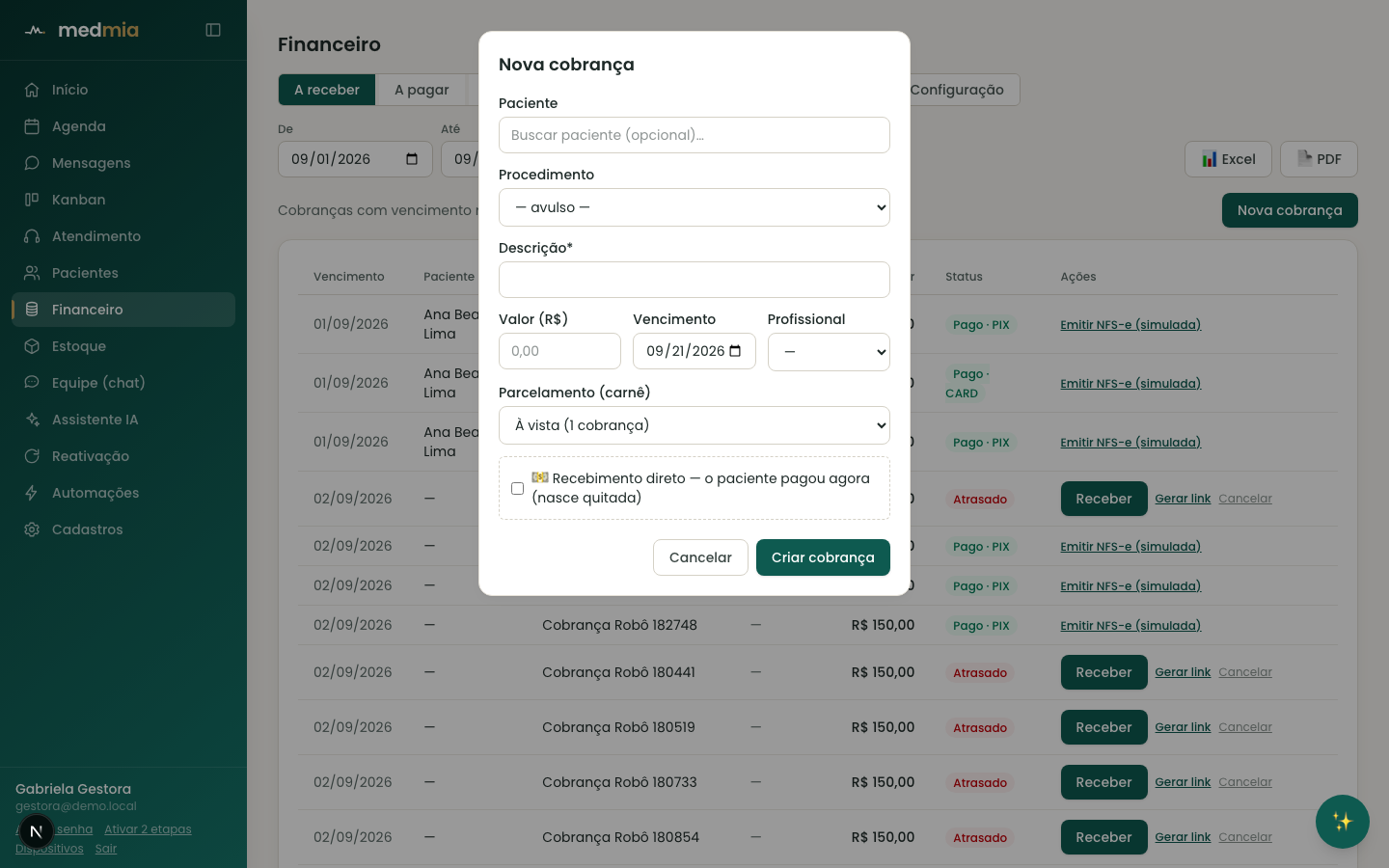Viewport: 1389px width, 868px height.
Task: Click into the Descrição field
Action: point(694,280)
